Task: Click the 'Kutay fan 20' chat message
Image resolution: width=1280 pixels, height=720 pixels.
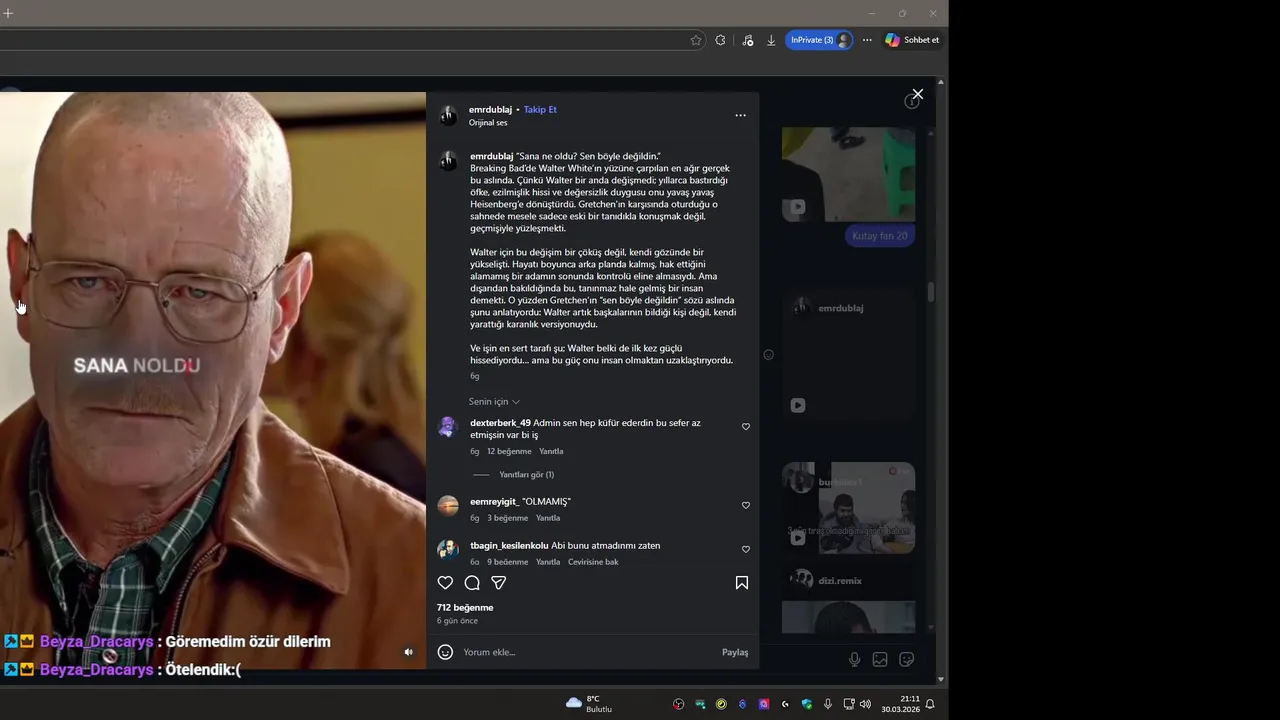Action: pos(880,236)
